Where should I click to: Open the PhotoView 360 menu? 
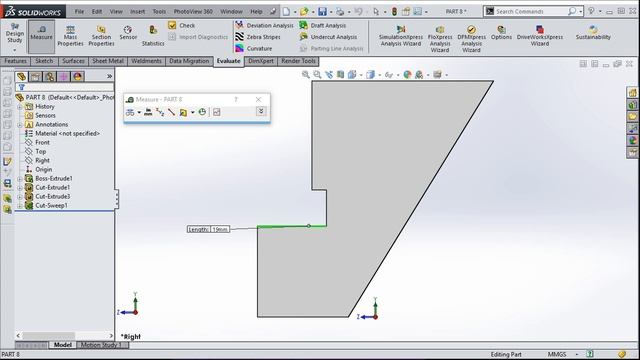point(193,11)
